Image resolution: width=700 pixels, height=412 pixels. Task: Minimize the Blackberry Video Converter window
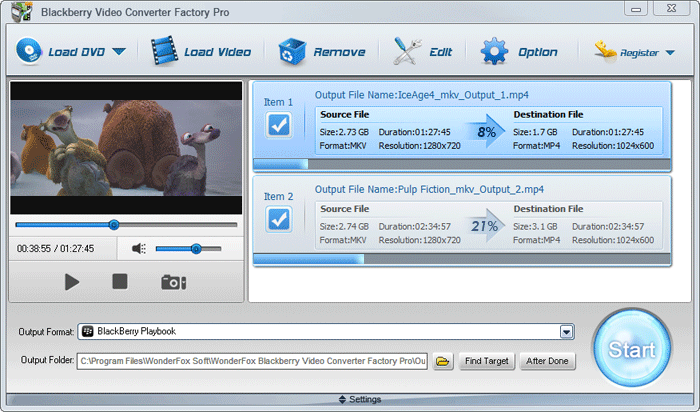(x=636, y=8)
